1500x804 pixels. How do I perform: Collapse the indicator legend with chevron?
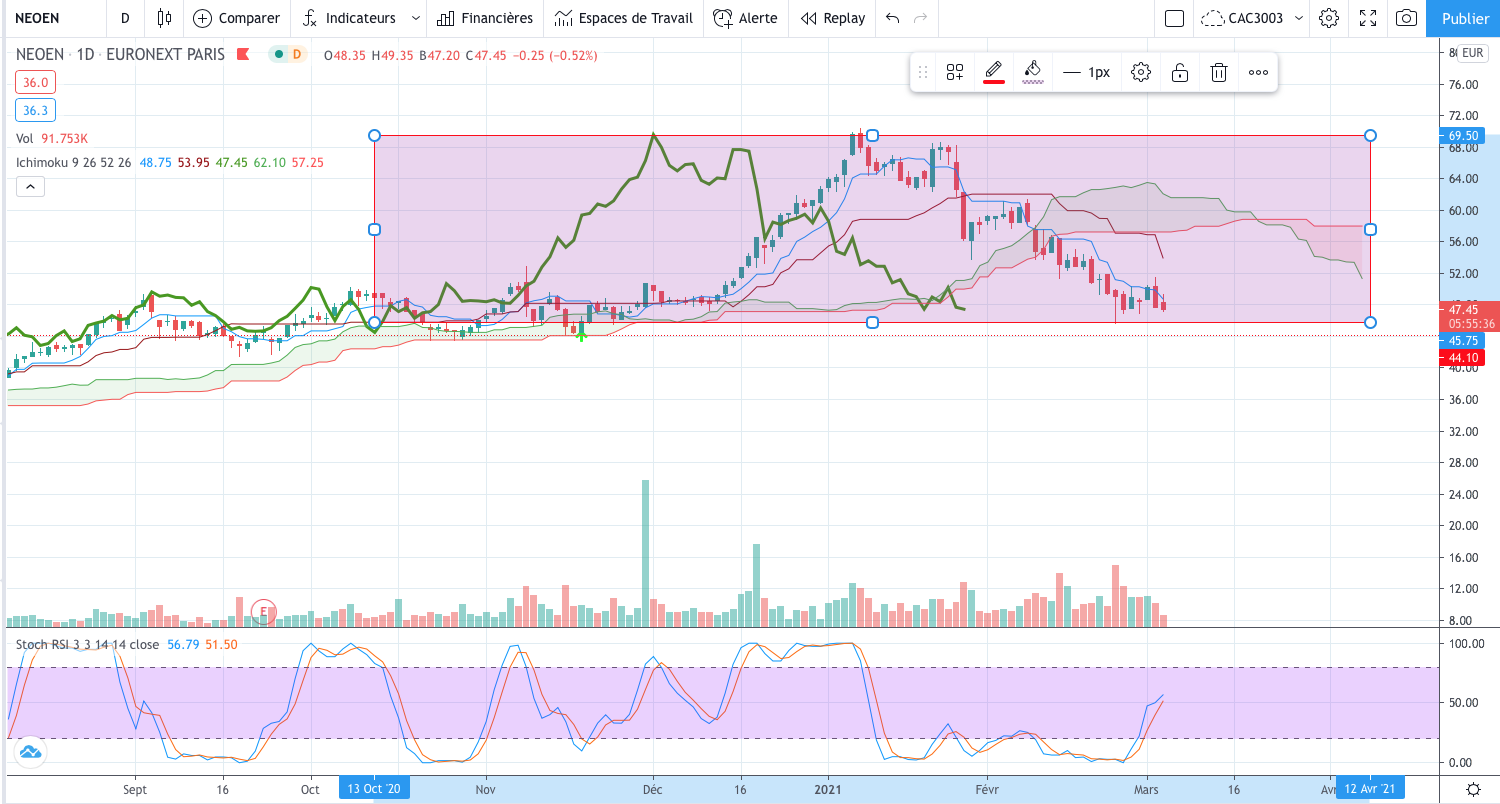(30, 186)
